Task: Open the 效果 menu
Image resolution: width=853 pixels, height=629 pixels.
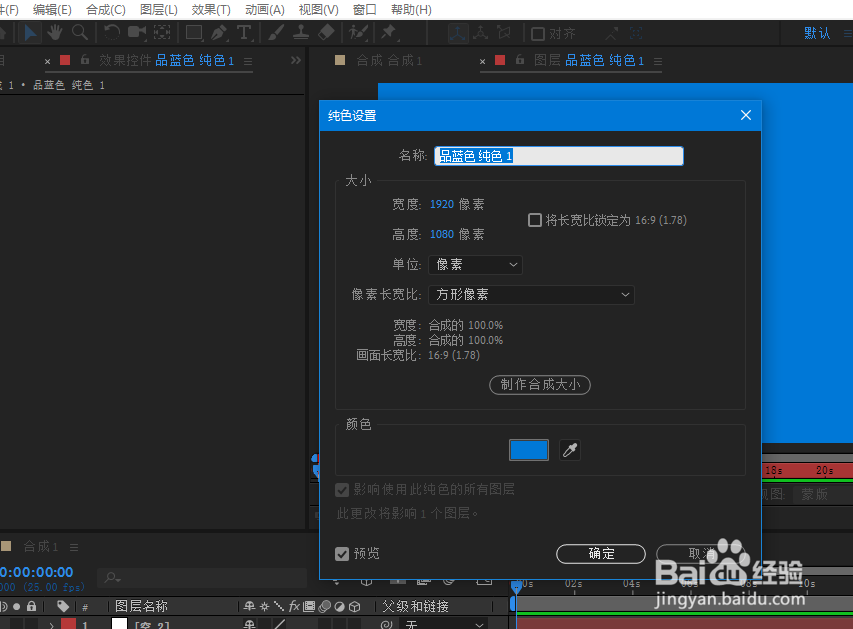Action: tap(211, 9)
